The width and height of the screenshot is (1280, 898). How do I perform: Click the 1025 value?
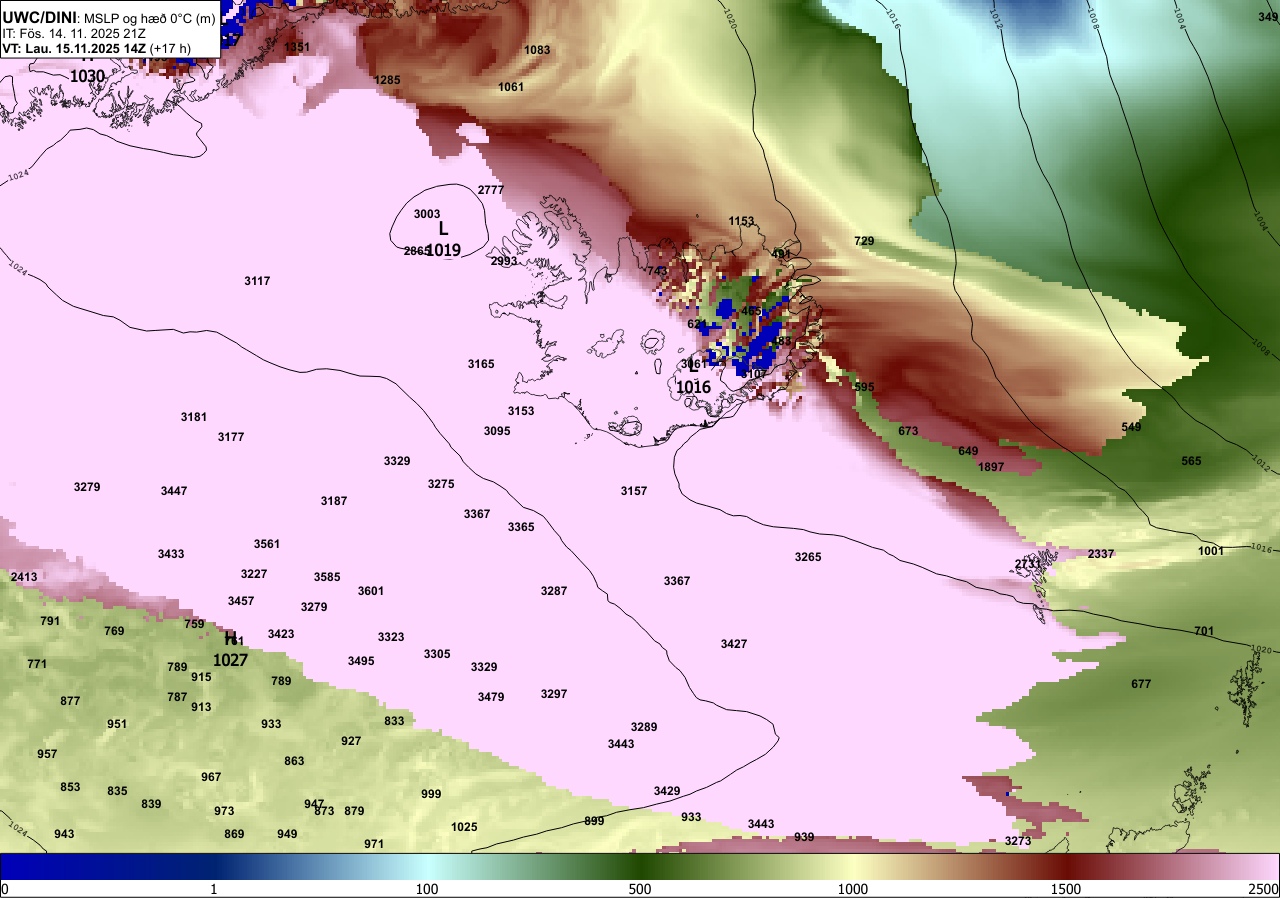[x=464, y=827]
